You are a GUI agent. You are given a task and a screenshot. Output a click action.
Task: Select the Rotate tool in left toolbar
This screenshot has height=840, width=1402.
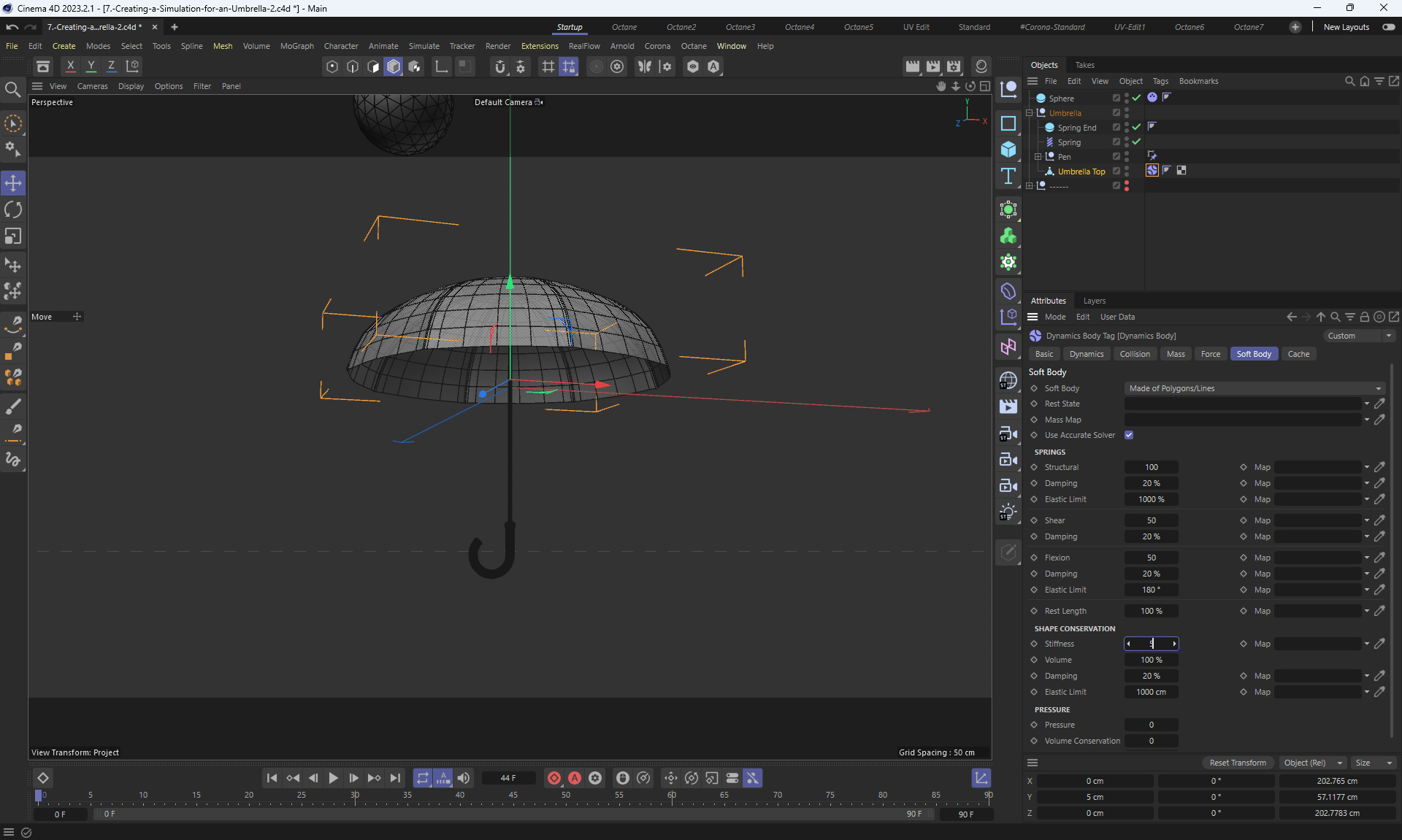(13, 210)
